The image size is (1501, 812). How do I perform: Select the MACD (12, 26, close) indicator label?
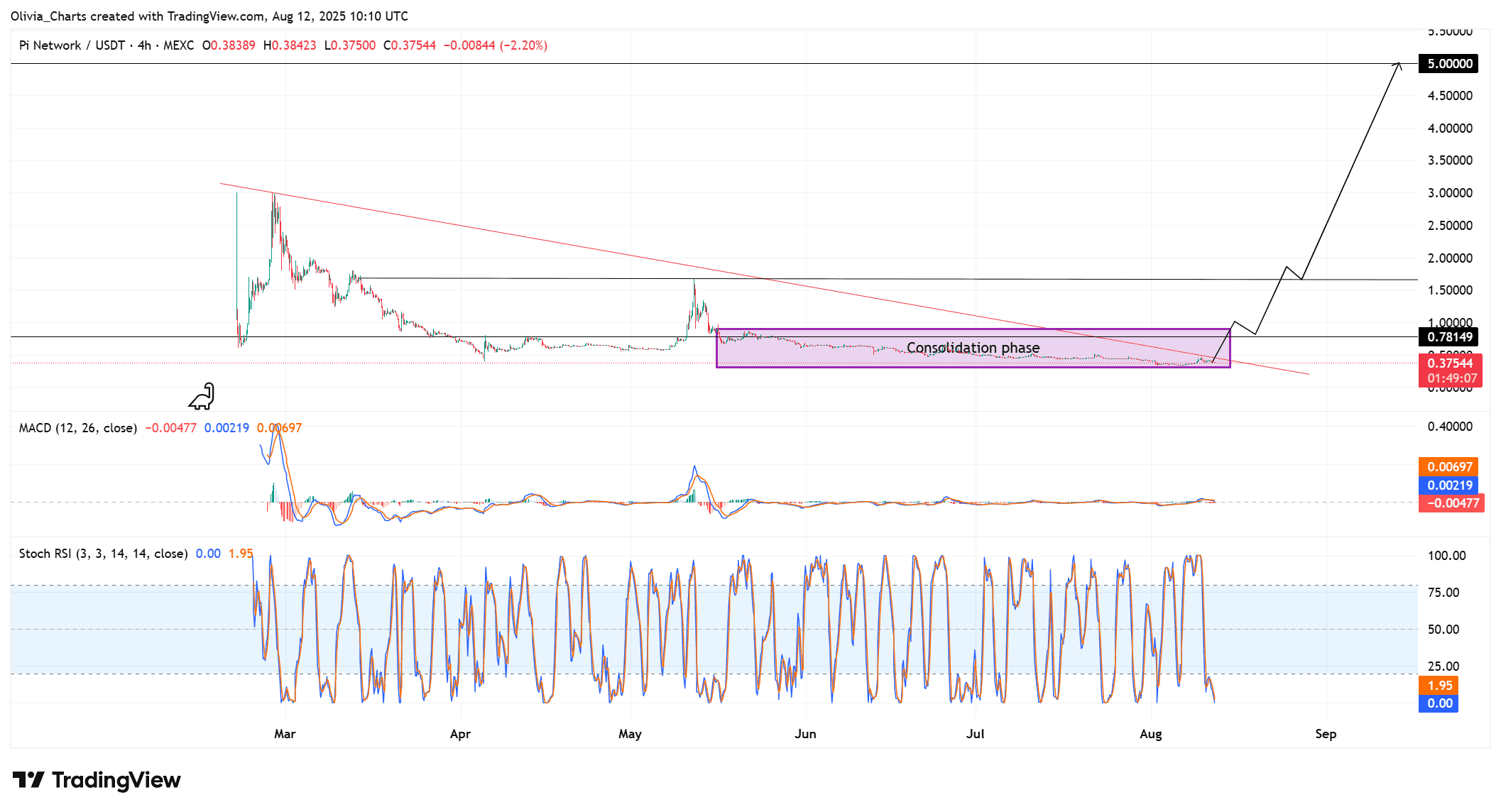78,428
